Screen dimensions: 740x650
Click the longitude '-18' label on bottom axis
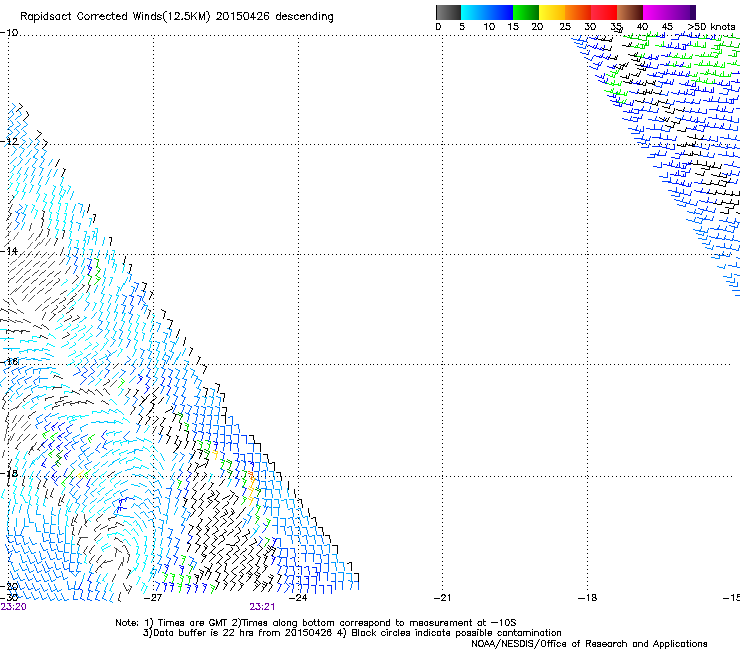point(588,598)
